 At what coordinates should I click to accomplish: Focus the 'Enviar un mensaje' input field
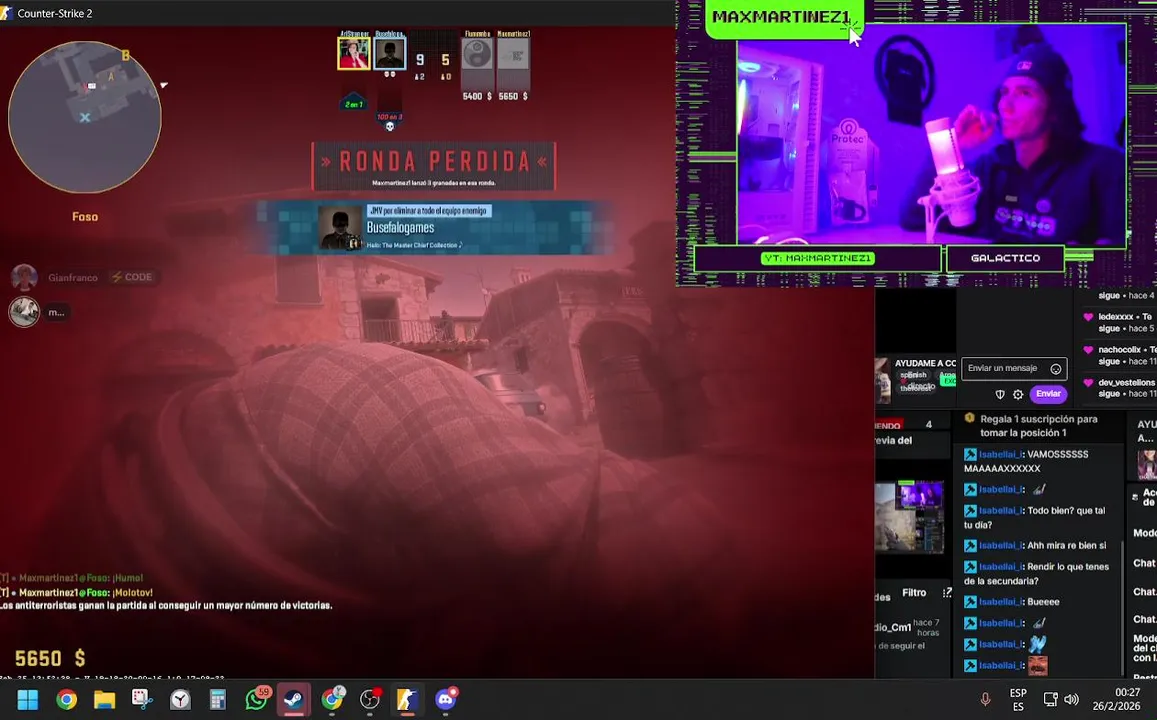click(x=1013, y=368)
